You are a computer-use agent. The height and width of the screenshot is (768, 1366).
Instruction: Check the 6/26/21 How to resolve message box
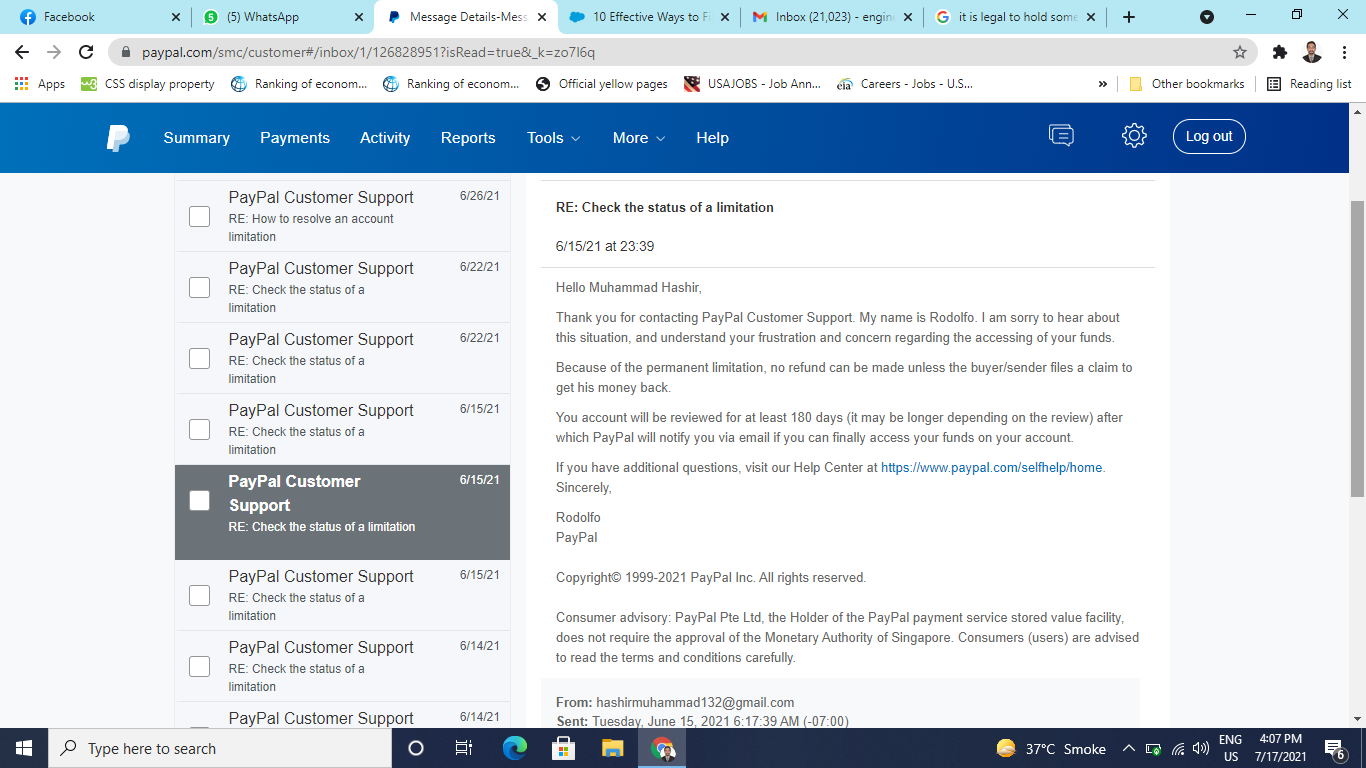tap(200, 216)
